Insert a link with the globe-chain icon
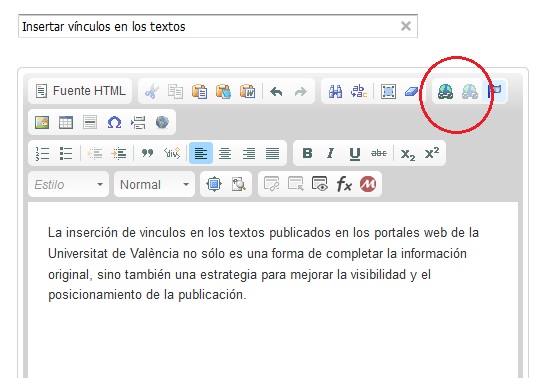This screenshot has height=378, width=540. coord(446,92)
